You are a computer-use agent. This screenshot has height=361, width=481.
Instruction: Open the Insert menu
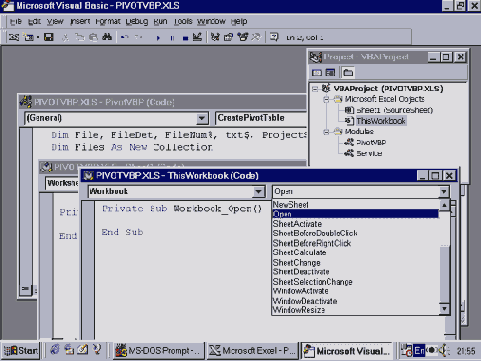coord(80,22)
